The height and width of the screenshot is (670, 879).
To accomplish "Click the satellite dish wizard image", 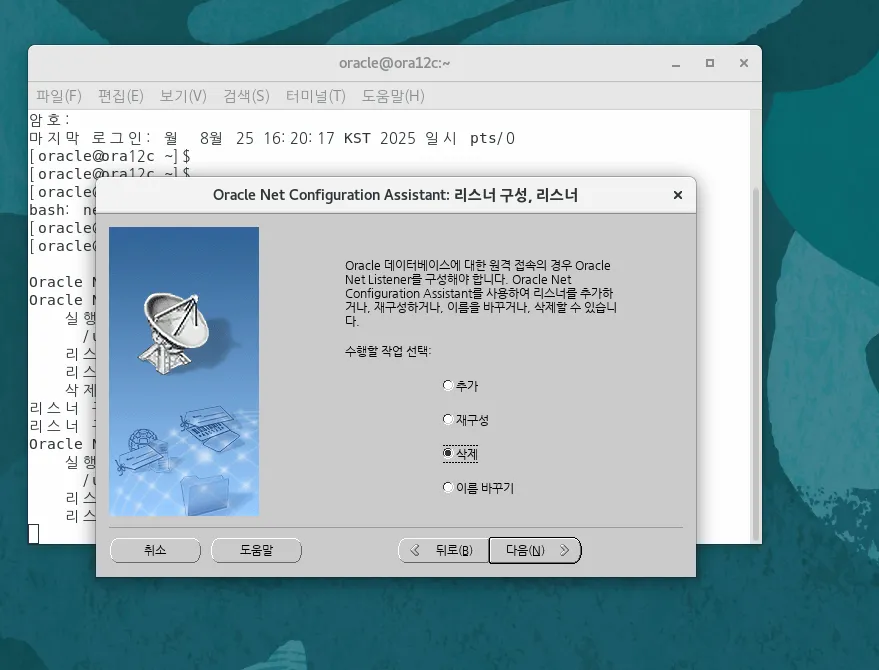I will pyautogui.click(x=184, y=371).
